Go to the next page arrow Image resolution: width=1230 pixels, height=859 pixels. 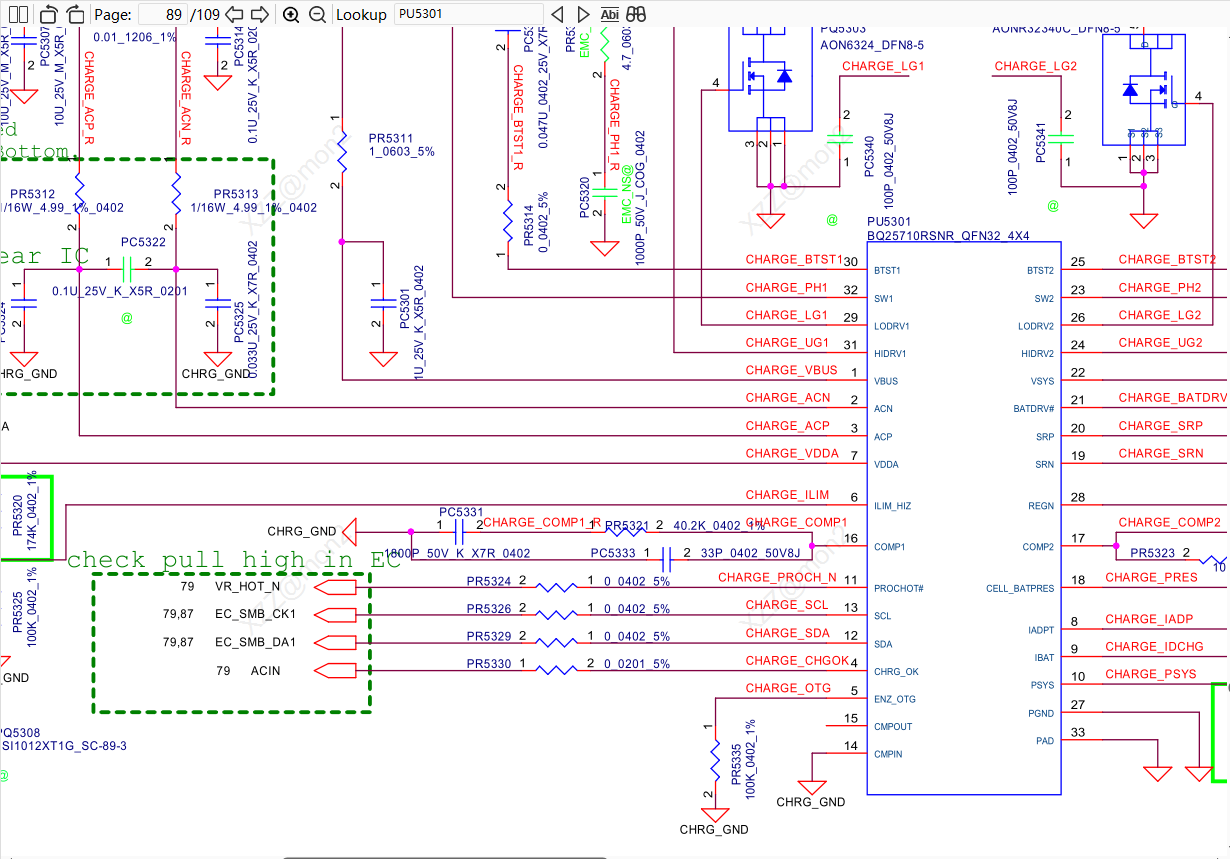pyautogui.click(x=259, y=14)
